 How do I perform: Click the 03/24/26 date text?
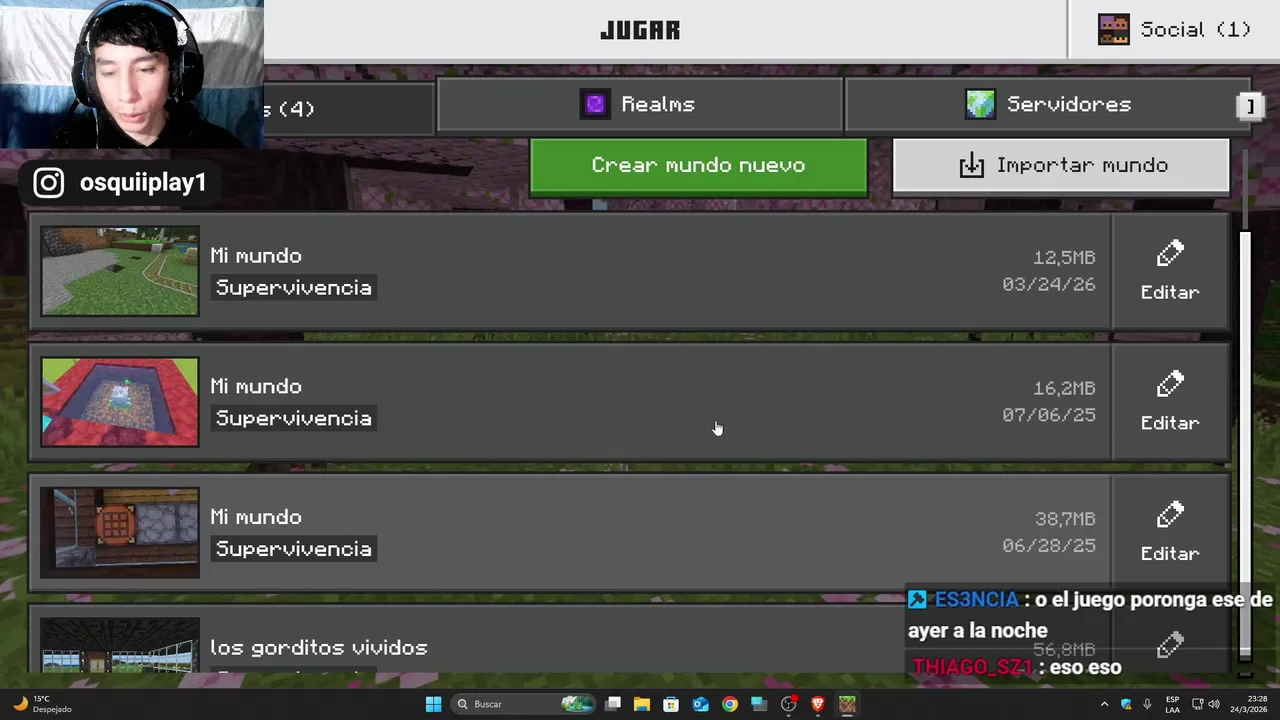click(x=1049, y=285)
